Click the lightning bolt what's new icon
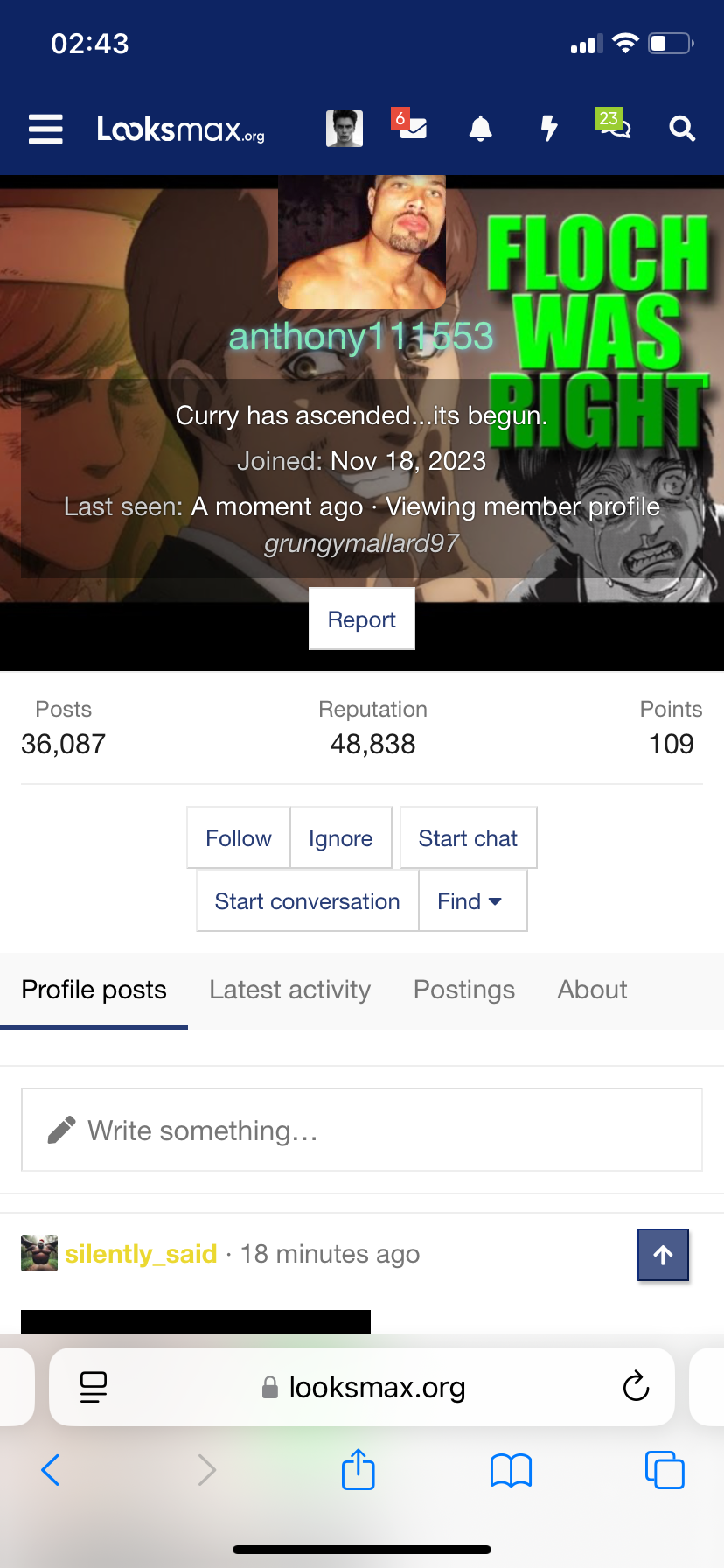724x1568 pixels. pos(548,129)
